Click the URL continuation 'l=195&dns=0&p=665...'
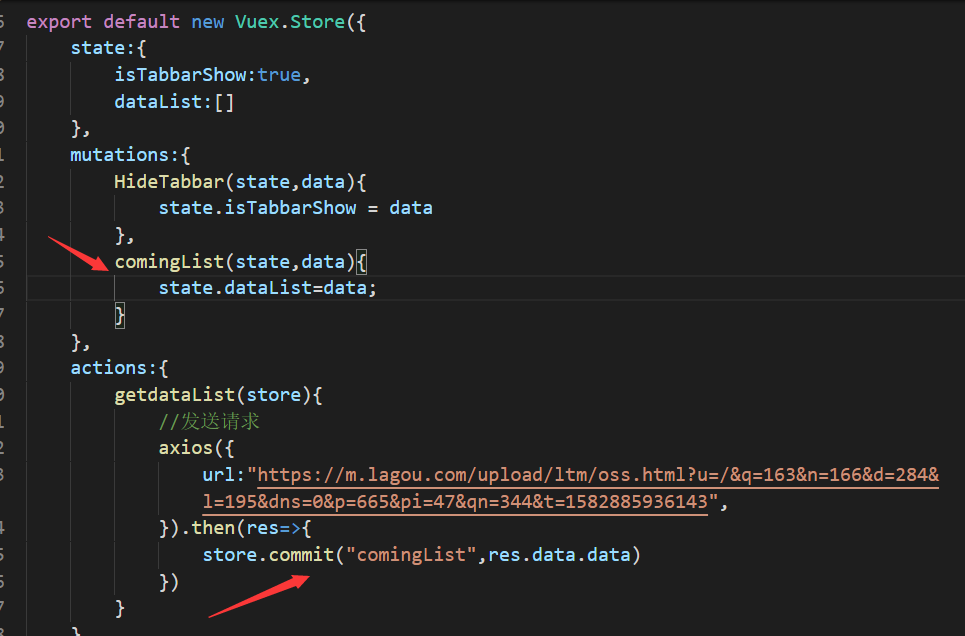This screenshot has height=636, width=965. (455, 502)
